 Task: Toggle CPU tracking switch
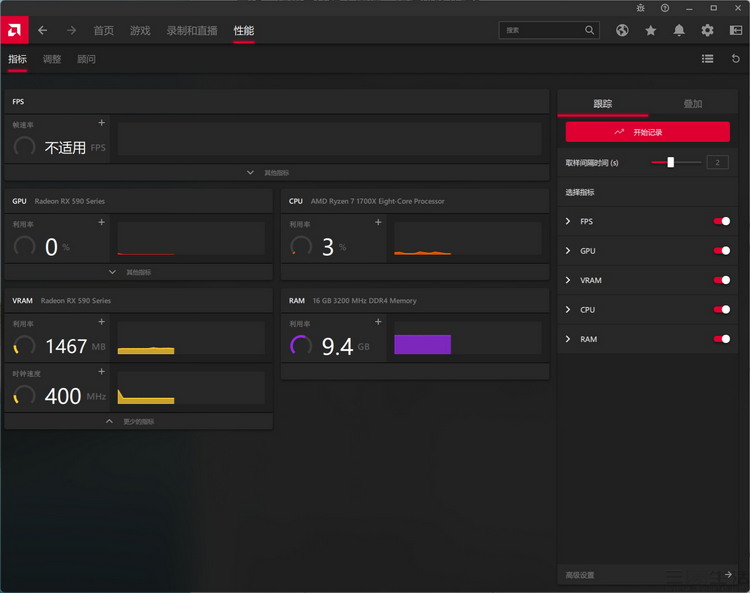(722, 310)
